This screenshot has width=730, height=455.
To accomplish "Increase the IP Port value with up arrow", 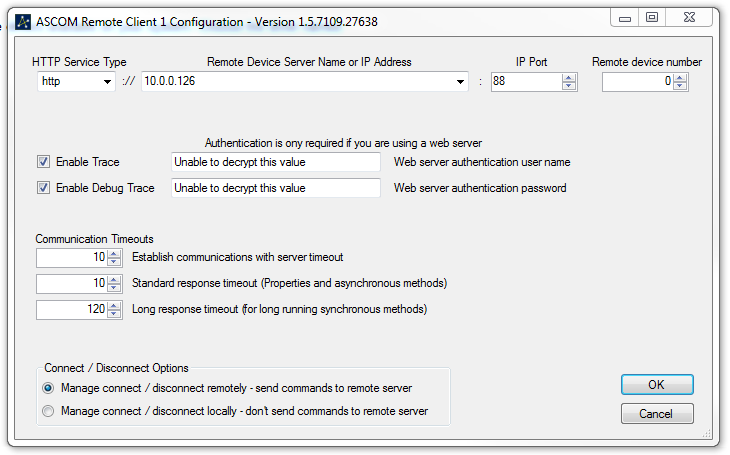I will [x=568, y=78].
